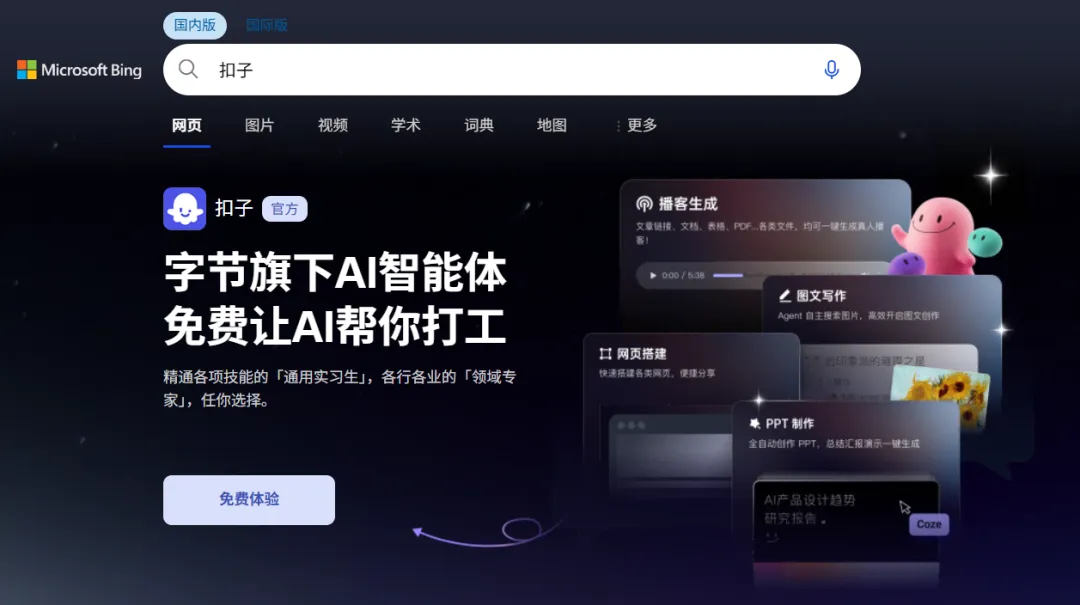Start voice search with microphone icon
The height and width of the screenshot is (605, 1080).
[831, 70]
